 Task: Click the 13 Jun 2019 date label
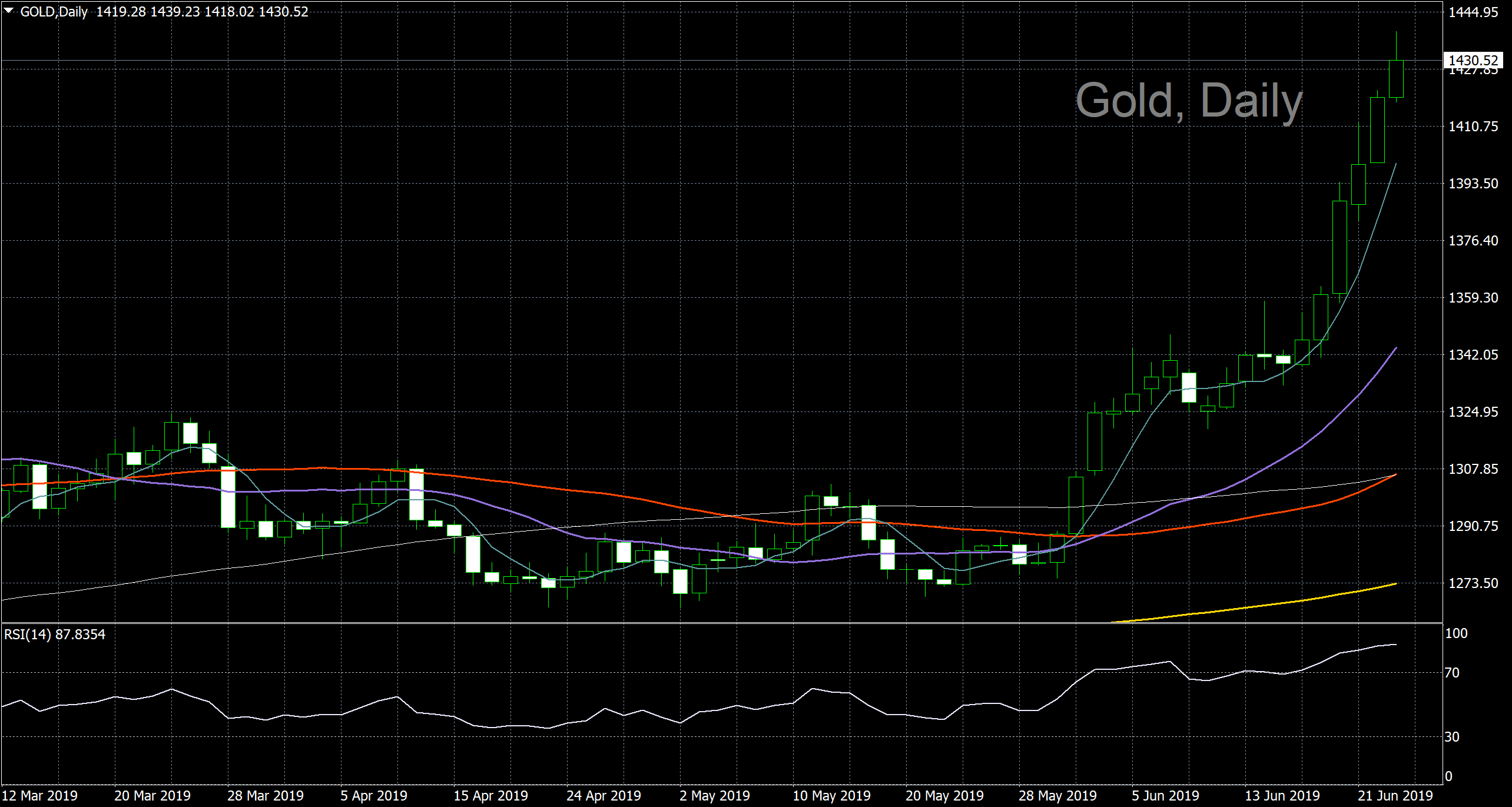coord(1282,796)
